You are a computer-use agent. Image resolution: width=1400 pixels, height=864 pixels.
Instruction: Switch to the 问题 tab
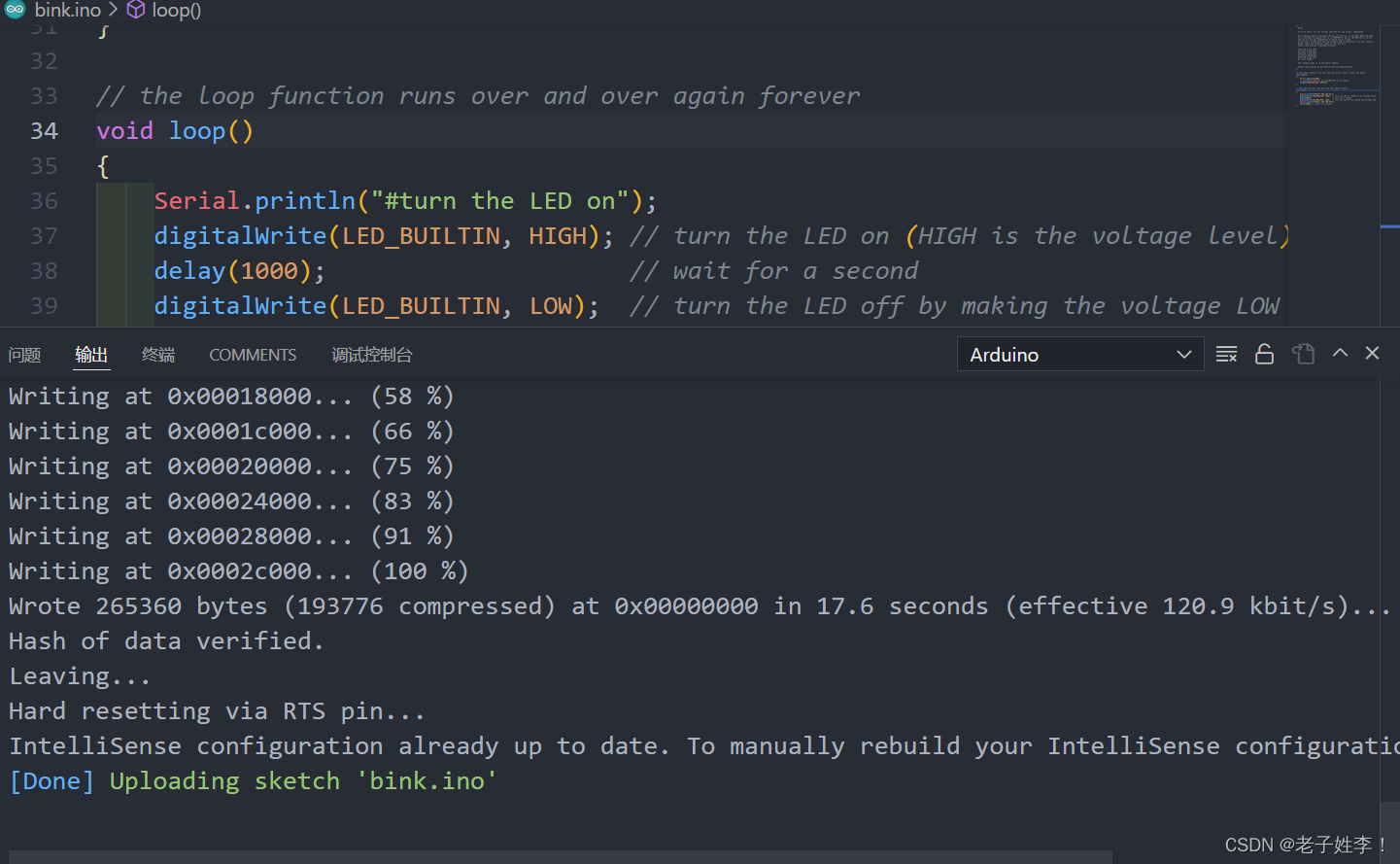[x=24, y=355]
